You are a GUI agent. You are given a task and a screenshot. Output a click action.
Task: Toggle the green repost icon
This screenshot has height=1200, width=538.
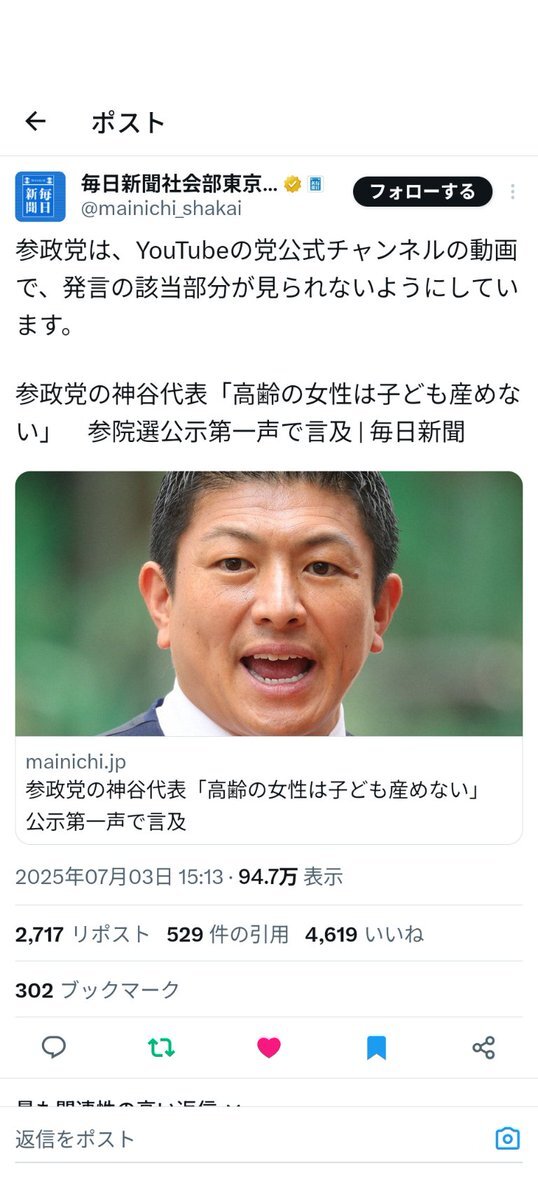161,1047
